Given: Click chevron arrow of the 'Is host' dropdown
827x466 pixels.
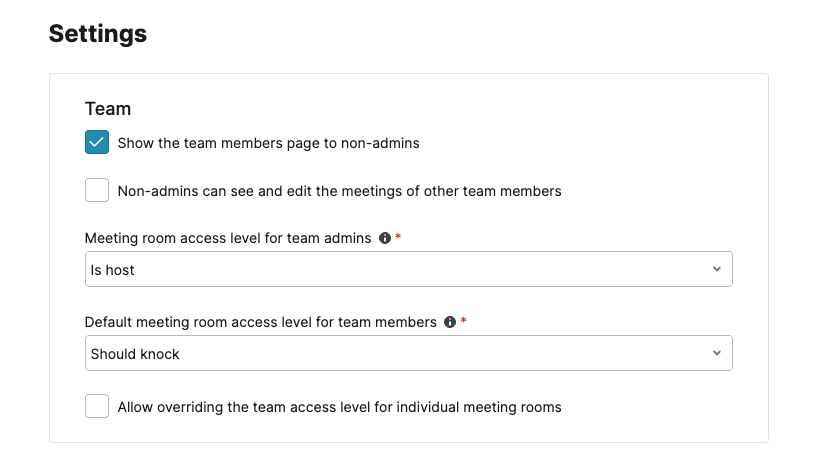Looking at the screenshot, I should tap(716, 269).
